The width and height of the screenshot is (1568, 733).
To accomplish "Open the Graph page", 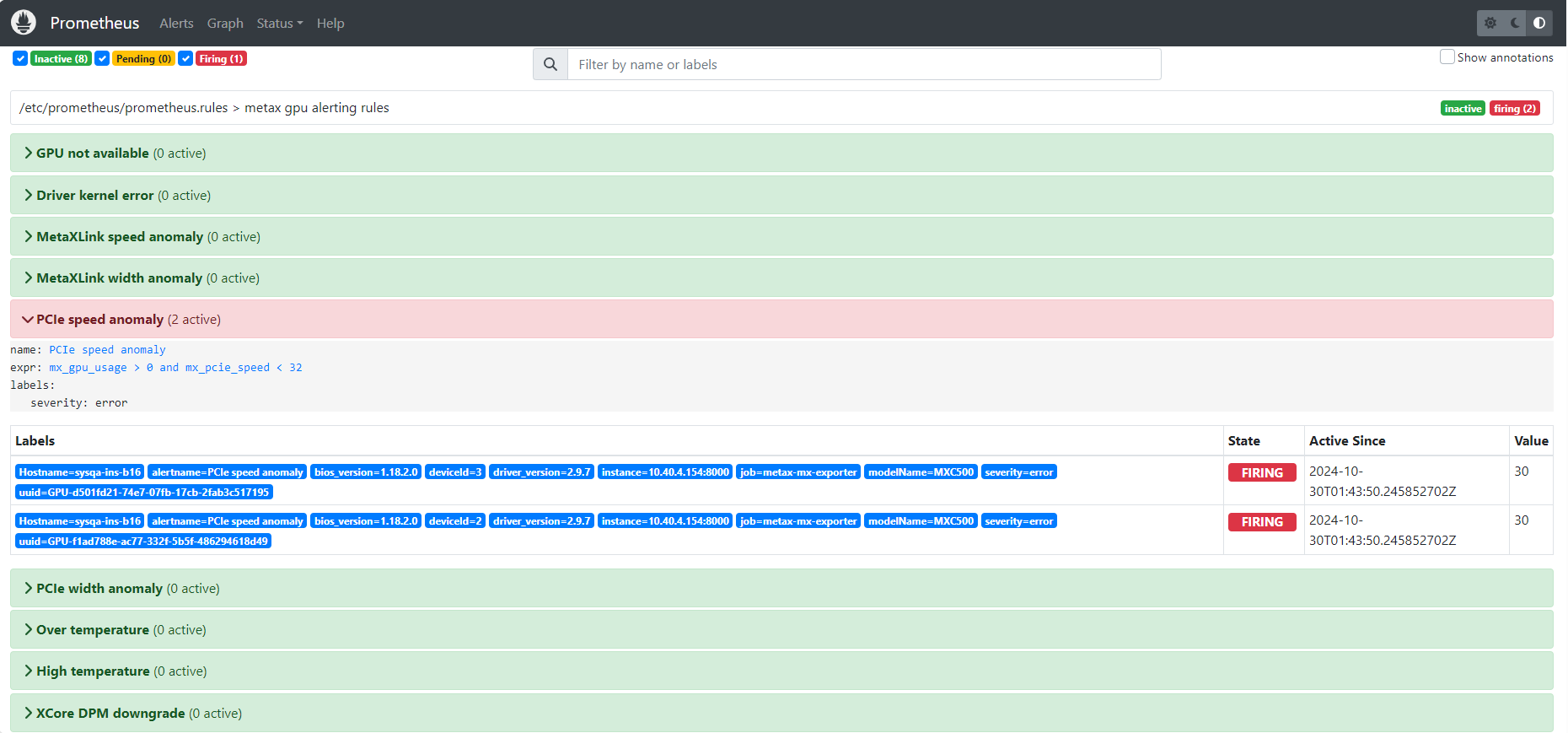I will [x=225, y=24].
